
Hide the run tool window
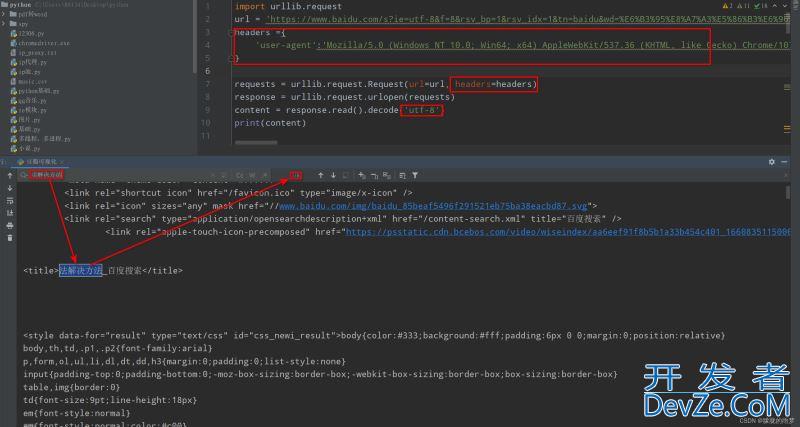(x=784, y=162)
